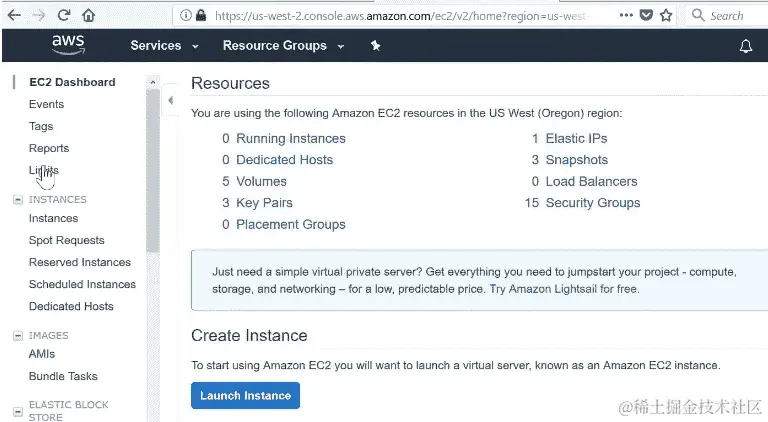The width and height of the screenshot is (768, 422).
Task: Collapse the sidebar with arrow handle
Action: (x=170, y=100)
